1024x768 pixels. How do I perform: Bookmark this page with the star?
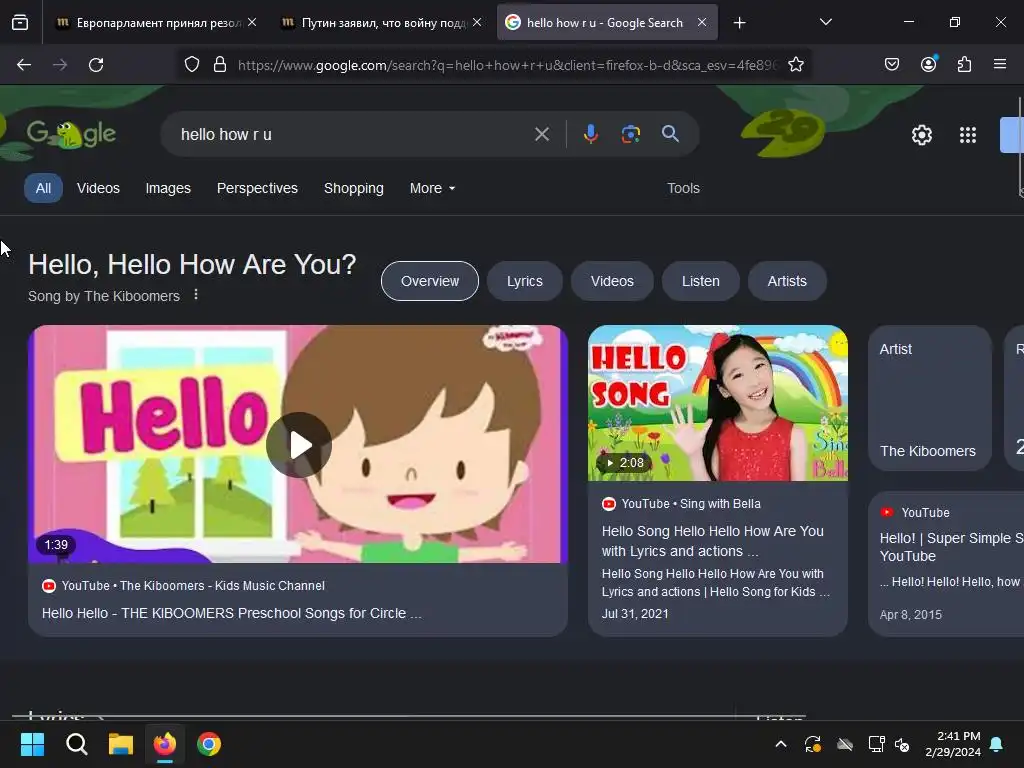pos(795,65)
